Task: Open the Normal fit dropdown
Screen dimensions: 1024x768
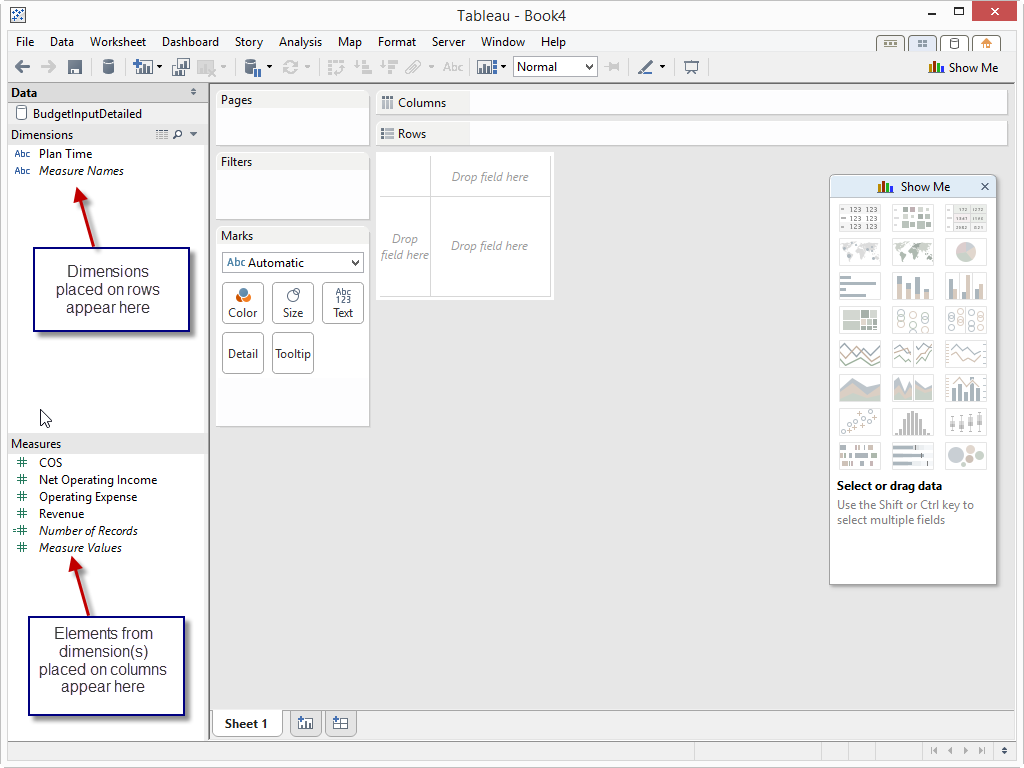Action: coord(555,67)
